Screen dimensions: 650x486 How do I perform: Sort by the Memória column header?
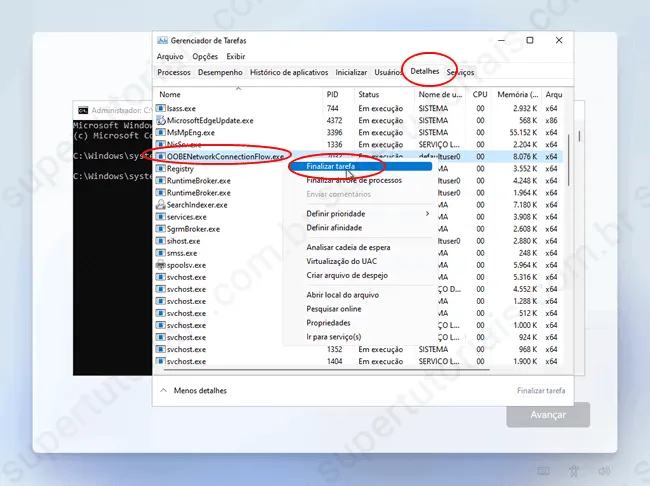pos(517,94)
